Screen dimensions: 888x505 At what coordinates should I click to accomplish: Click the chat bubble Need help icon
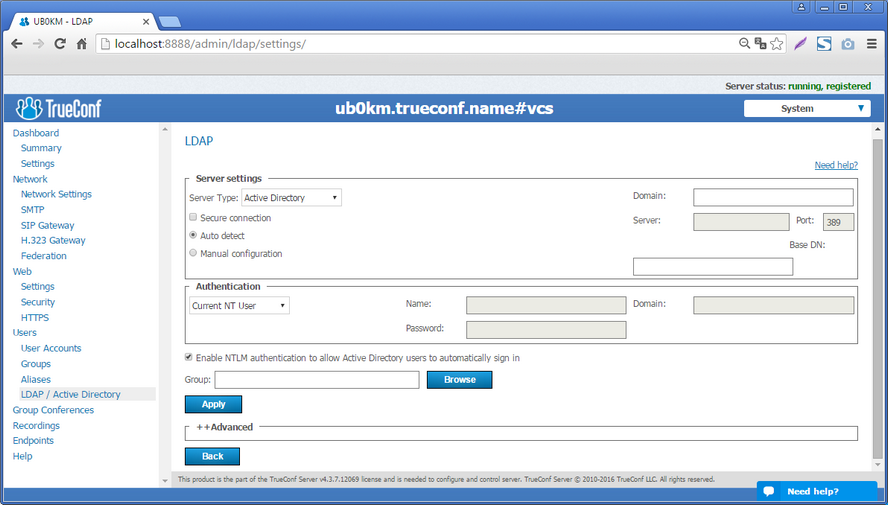(x=769, y=491)
